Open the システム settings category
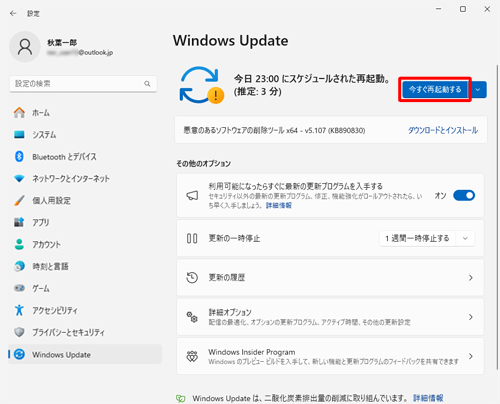This screenshot has width=500, height=404. (x=85, y=134)
